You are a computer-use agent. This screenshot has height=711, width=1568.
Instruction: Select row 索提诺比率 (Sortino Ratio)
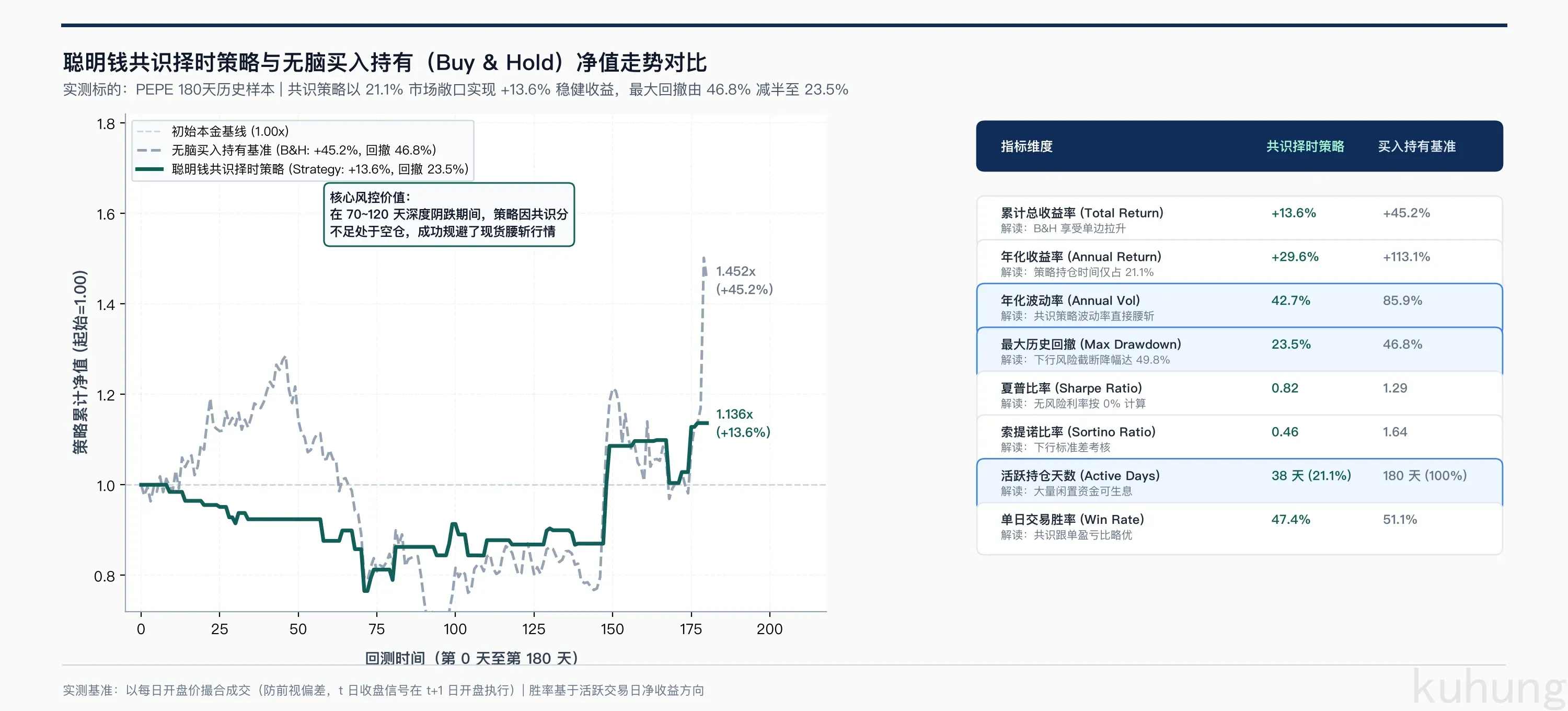coord(1239,438)
